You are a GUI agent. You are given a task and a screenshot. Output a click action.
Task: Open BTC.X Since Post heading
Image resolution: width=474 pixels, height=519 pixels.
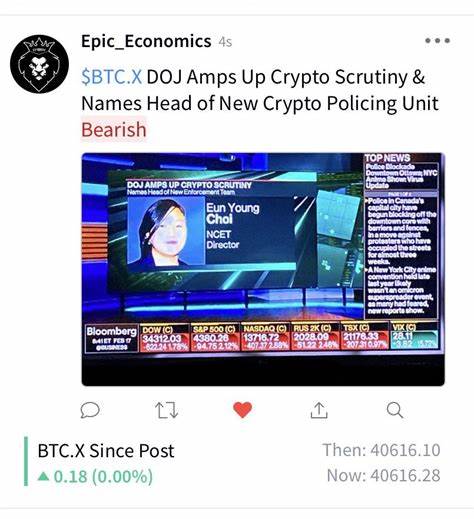[106, 451]
